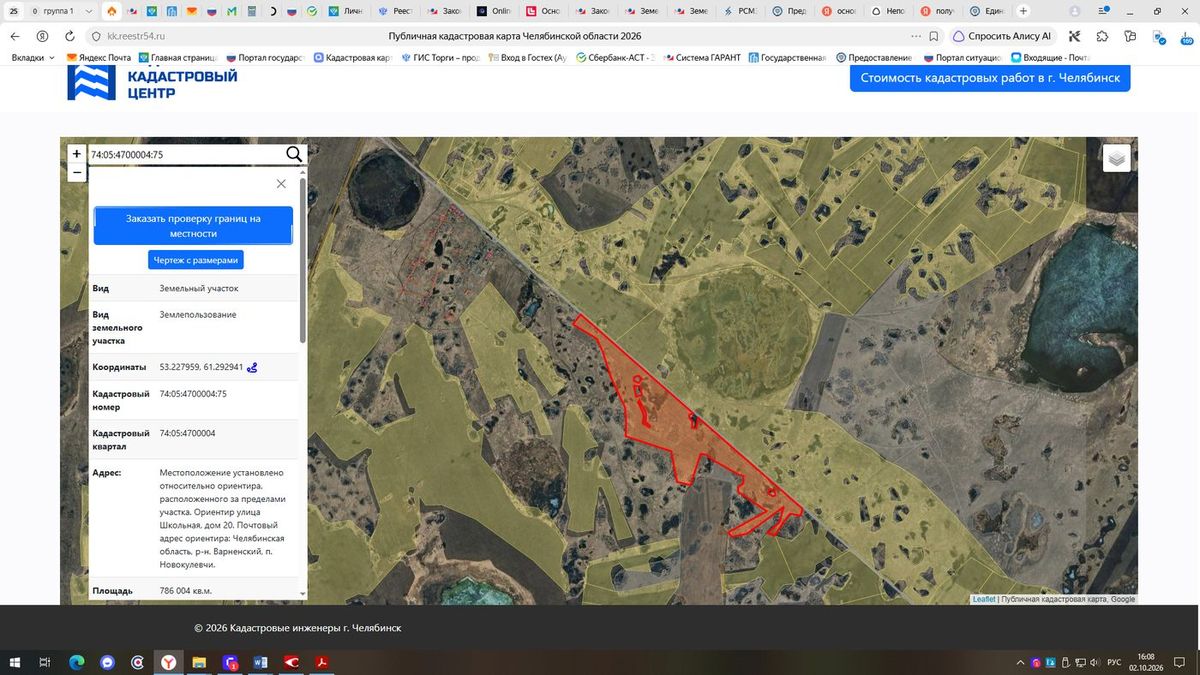The width and height of the screenshot is (1200, 675).
Task: Open Adobe Acrobat from the taskbar
Action: [323, 662]
